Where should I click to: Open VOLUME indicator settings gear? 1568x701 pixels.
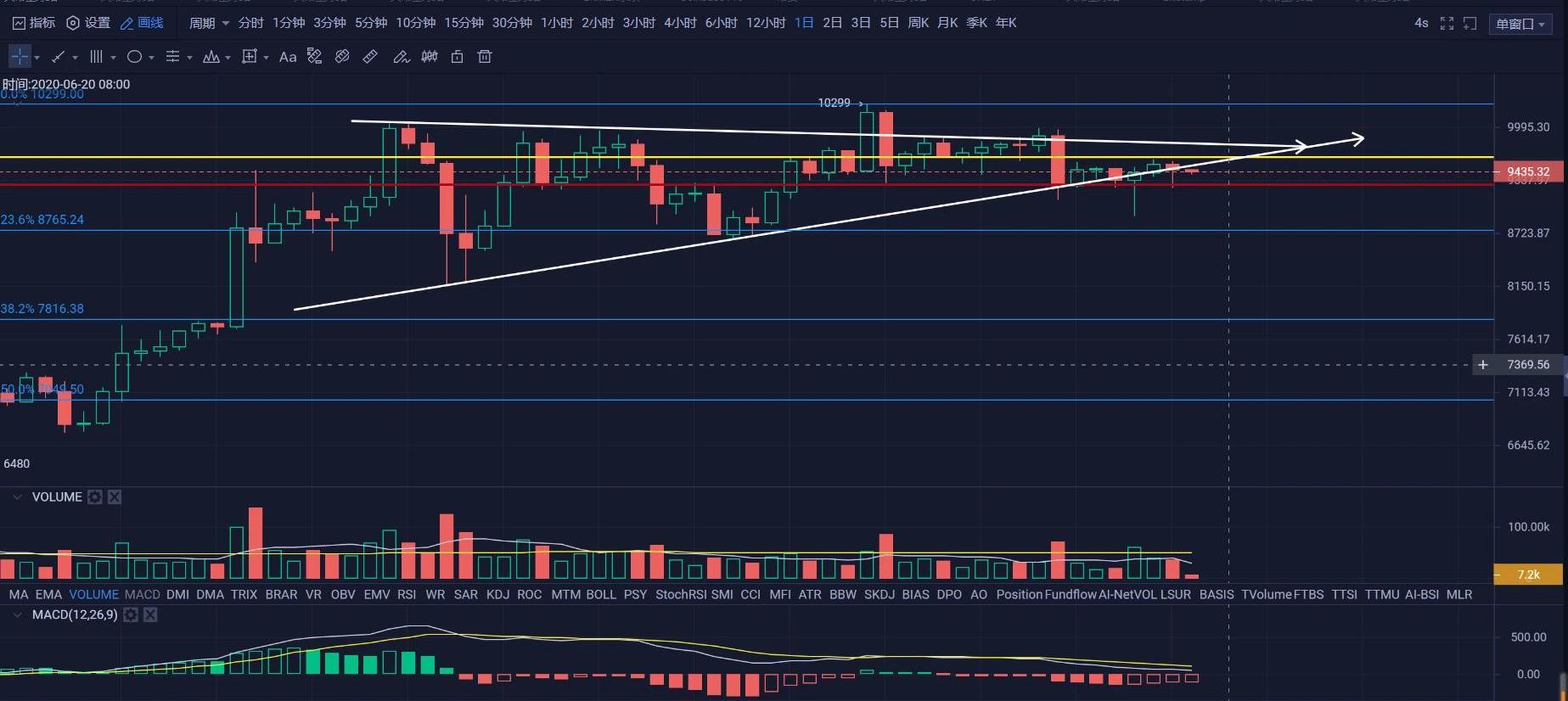(x=95, y=497)
